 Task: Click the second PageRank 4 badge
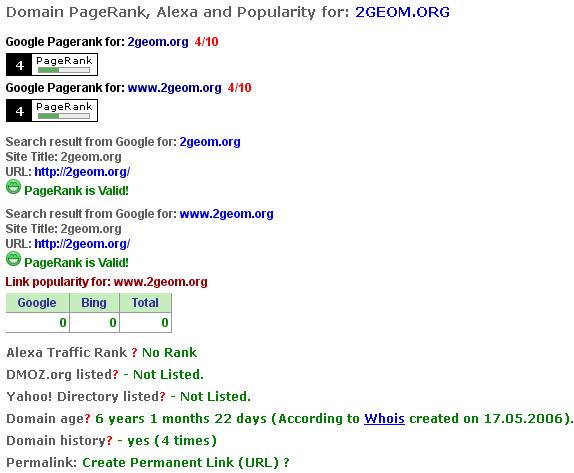52,111
